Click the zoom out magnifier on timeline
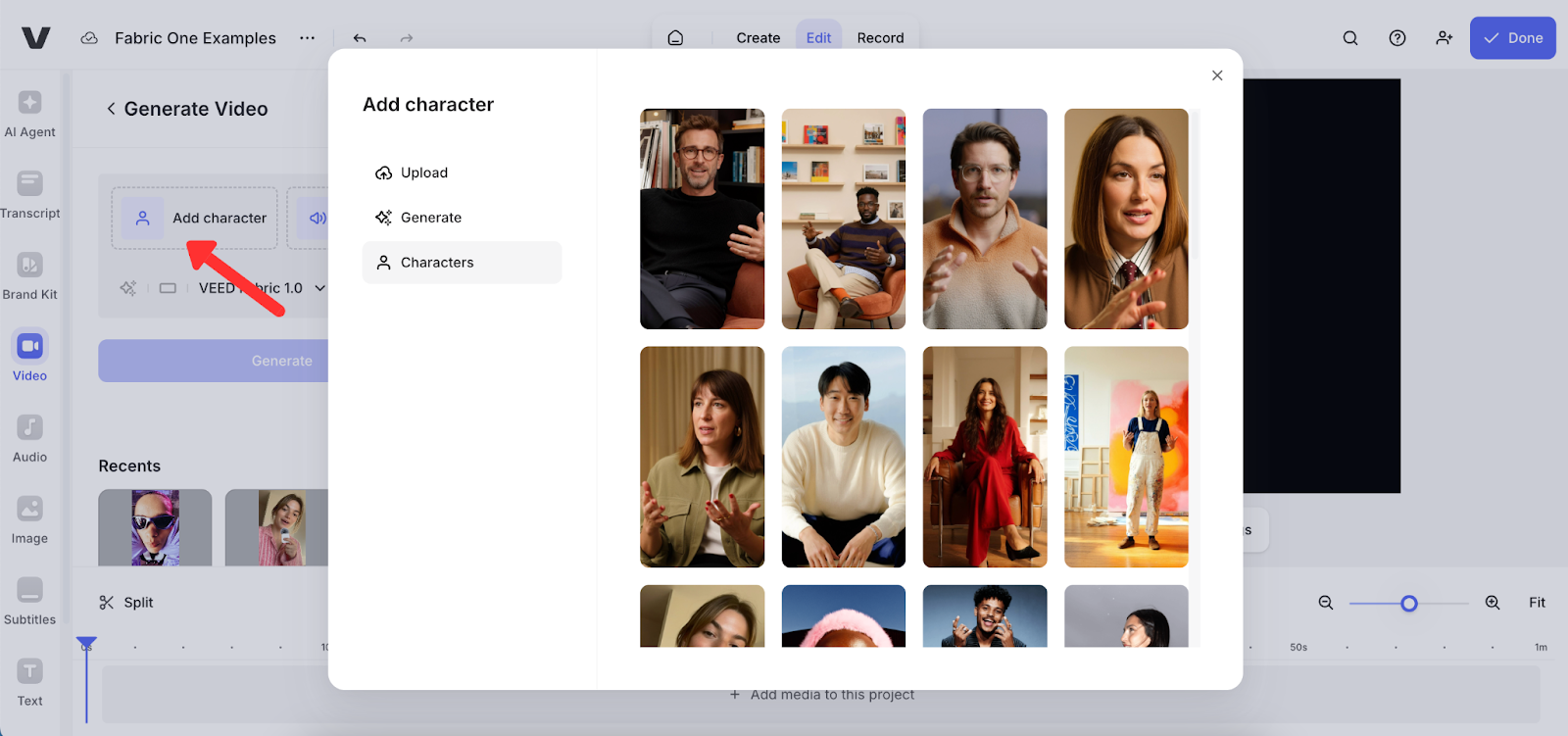 click(1326, 603)
